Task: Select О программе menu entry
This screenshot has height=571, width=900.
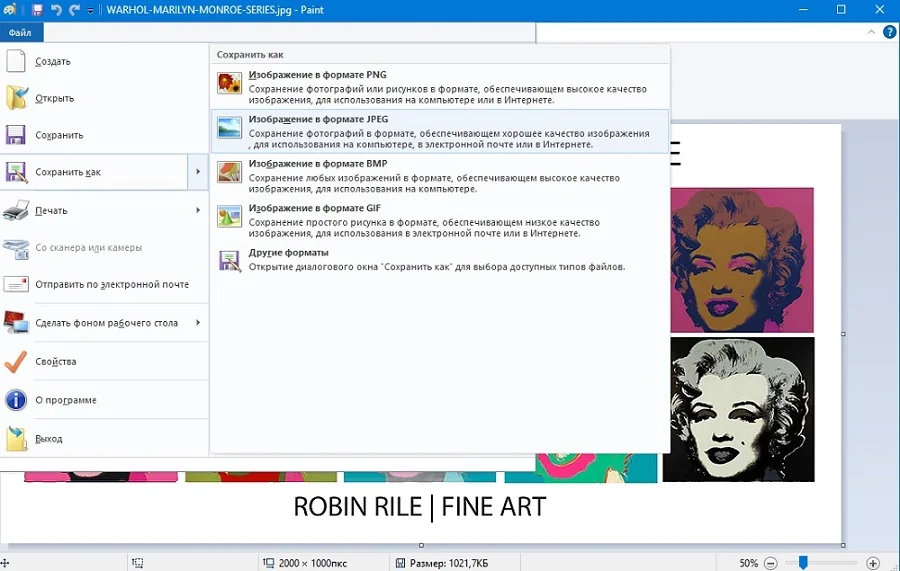Action: point(104,400)
